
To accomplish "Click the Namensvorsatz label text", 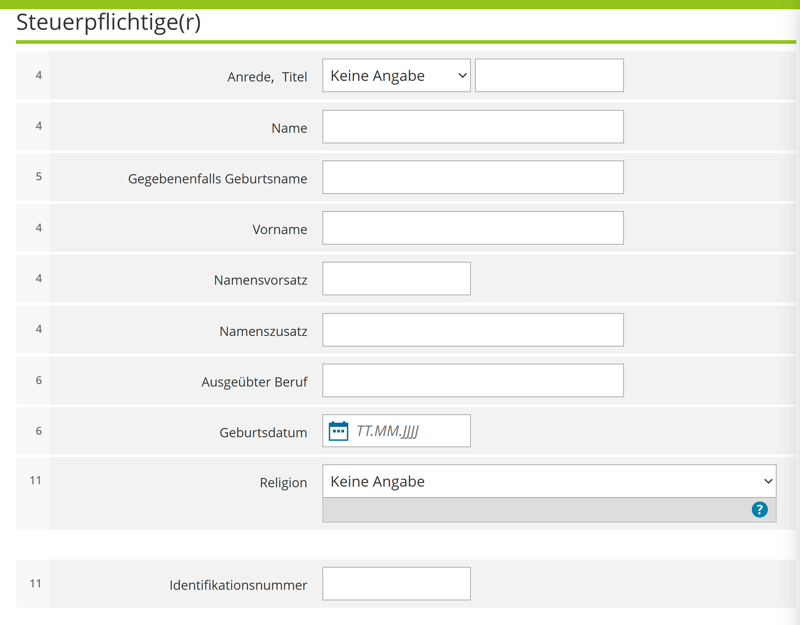I will coord(260,281).
